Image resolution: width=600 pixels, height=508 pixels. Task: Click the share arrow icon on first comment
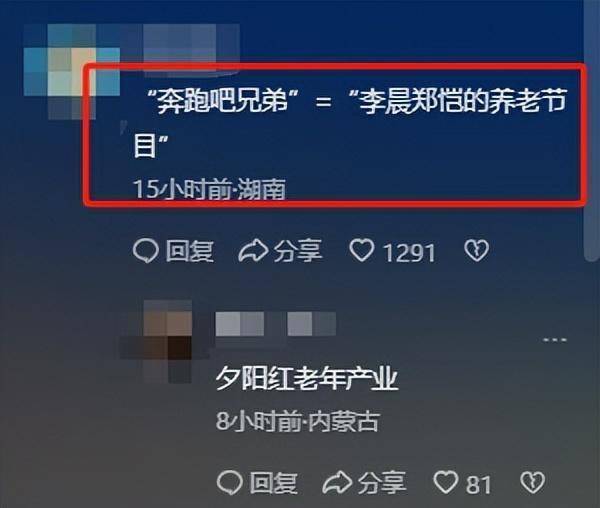[253, 251]
